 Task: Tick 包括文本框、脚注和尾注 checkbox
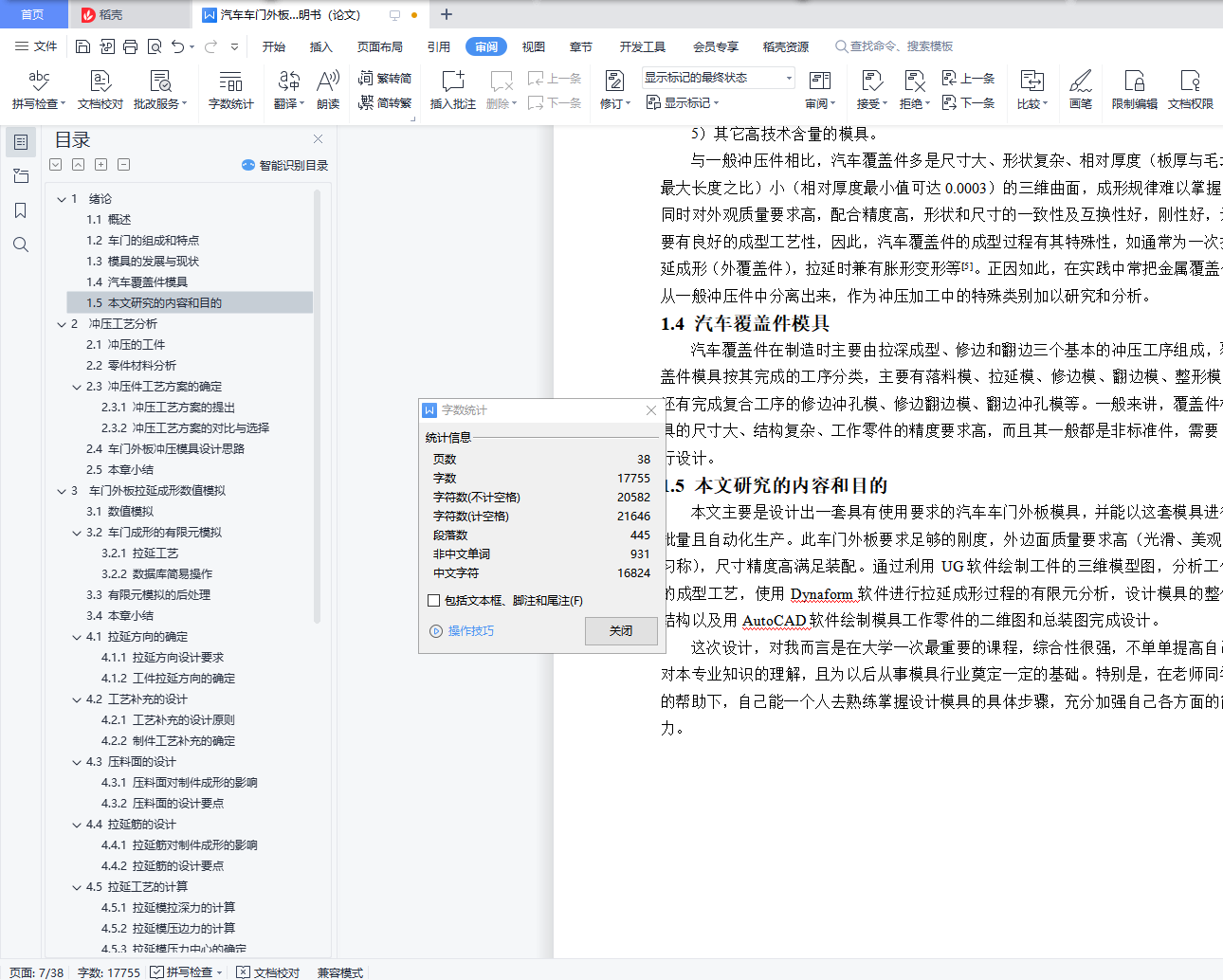click(x=434, y=600)
